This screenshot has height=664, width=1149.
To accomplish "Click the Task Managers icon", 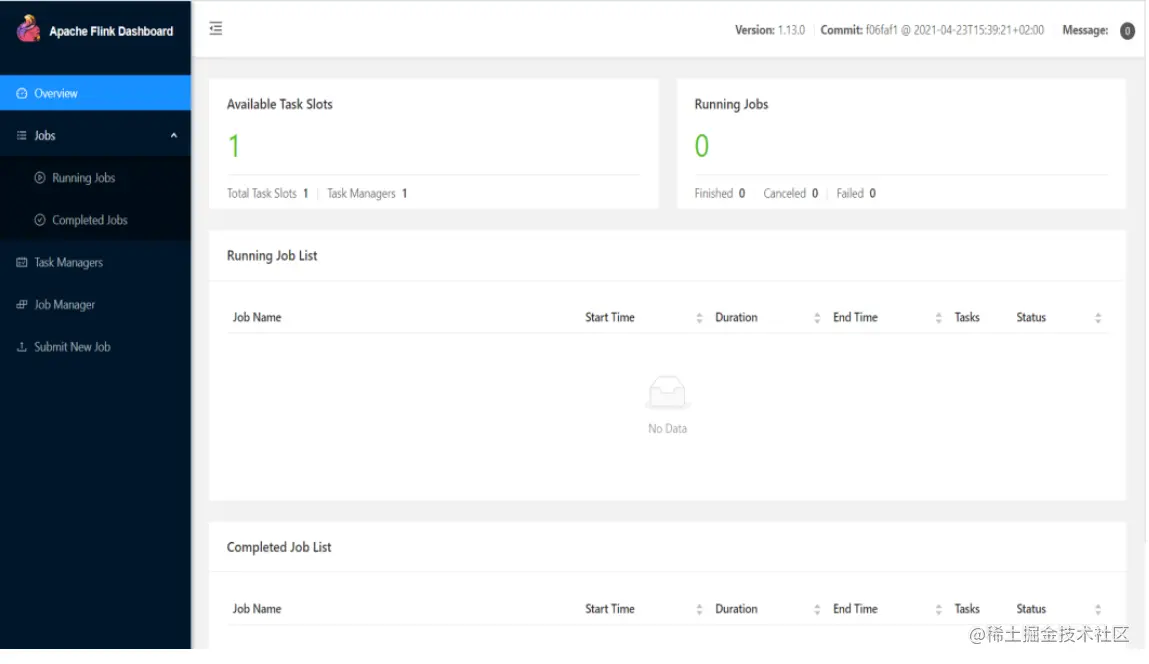I will pos(22,262).
